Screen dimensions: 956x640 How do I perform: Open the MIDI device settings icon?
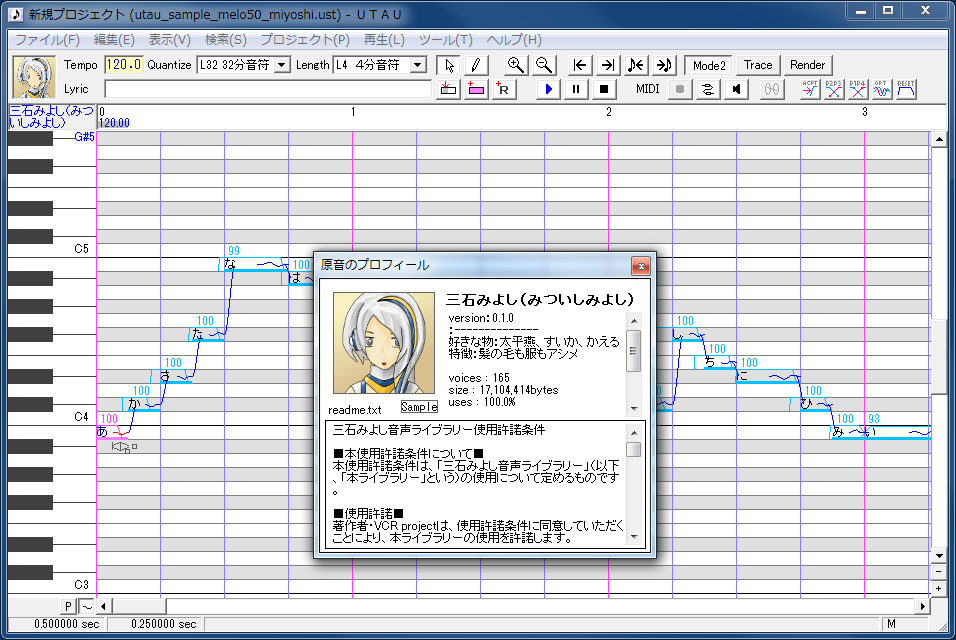click(x=708, y=89)
